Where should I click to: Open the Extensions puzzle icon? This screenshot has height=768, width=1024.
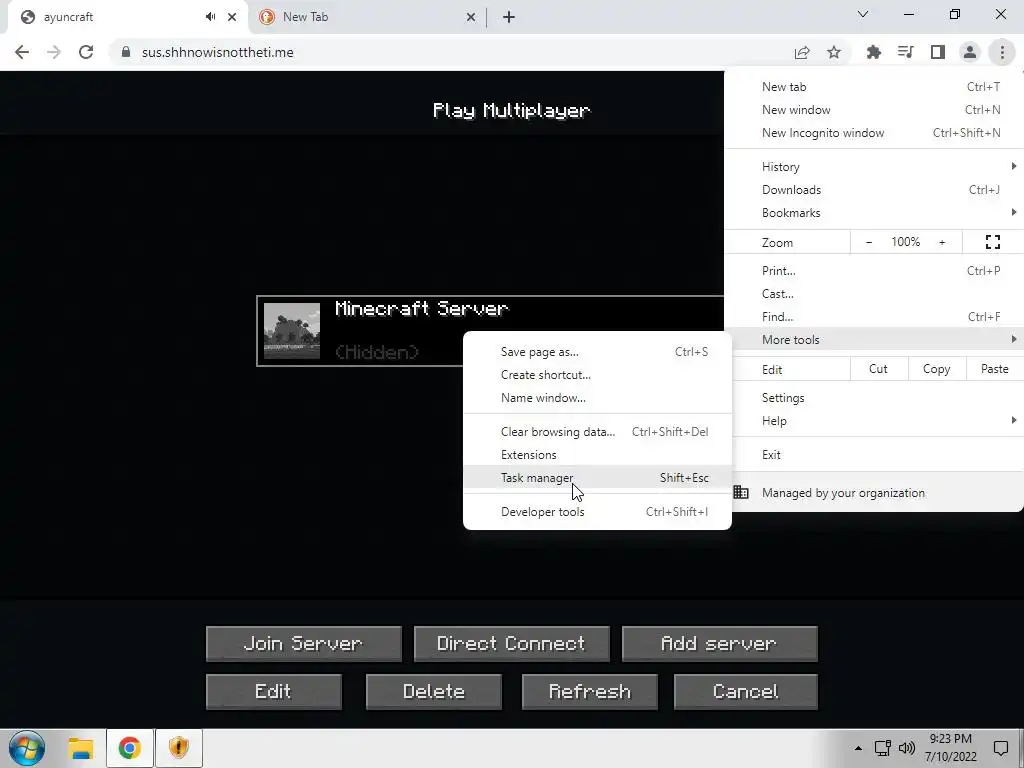[x=873, y=52]
